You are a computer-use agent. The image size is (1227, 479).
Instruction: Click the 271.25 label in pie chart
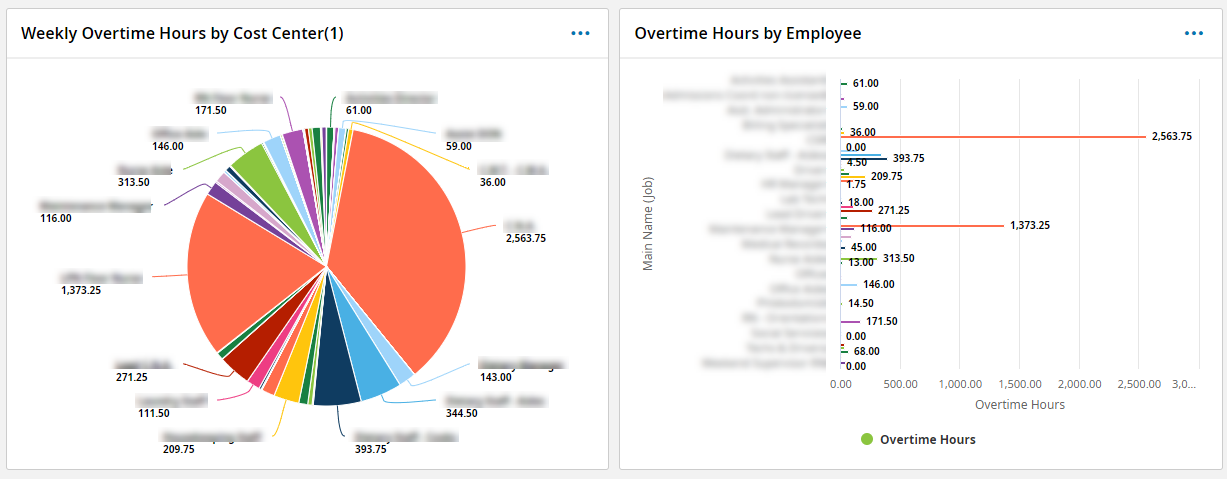coord(132,377)
